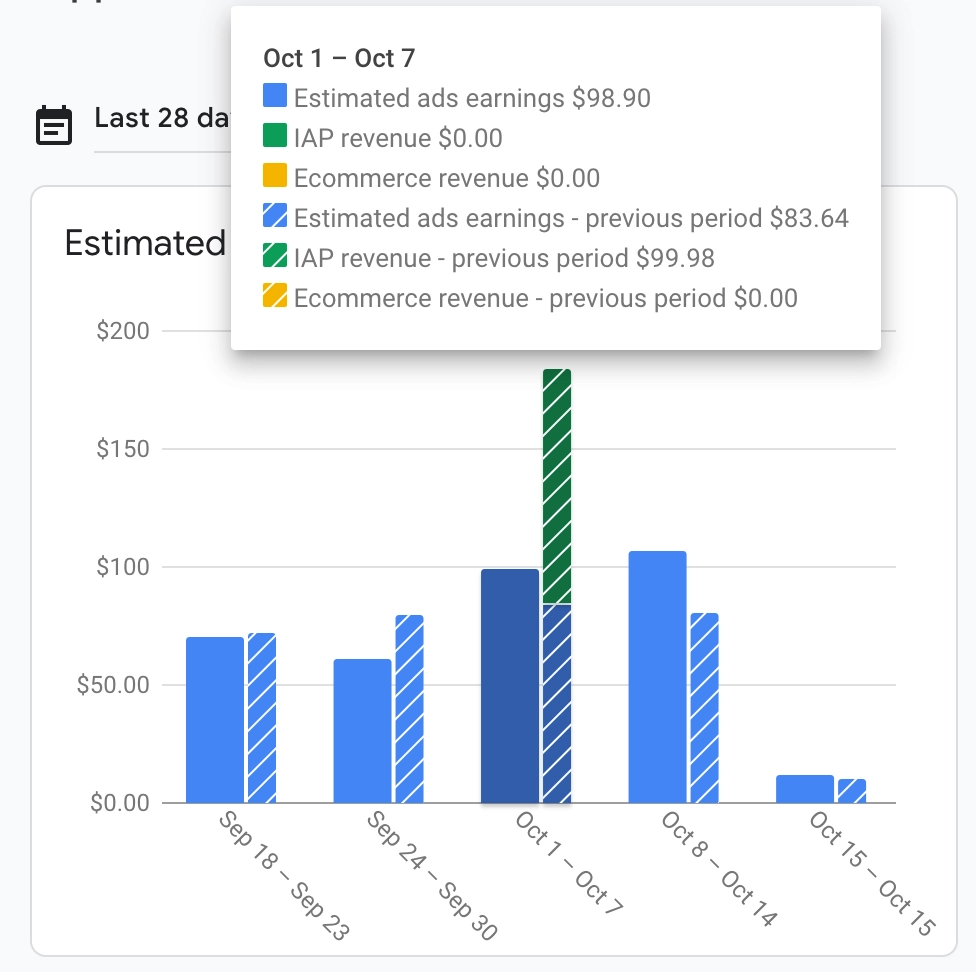Select the solid blue Oct 8 – Oct 14 bar
This screenshot has width=976, height=972.
(657, 677)
